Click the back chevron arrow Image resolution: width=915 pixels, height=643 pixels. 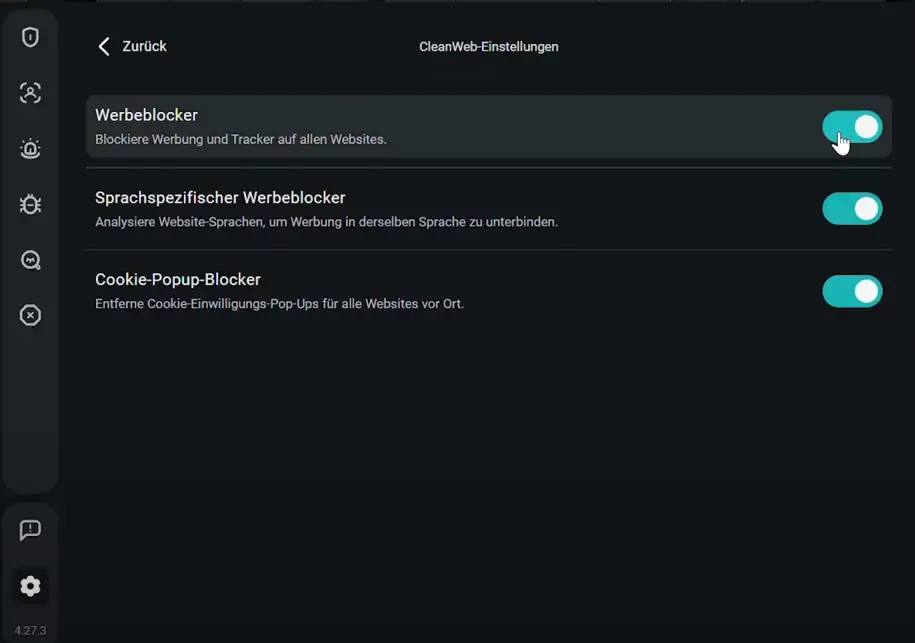click(x=103, y=46)
